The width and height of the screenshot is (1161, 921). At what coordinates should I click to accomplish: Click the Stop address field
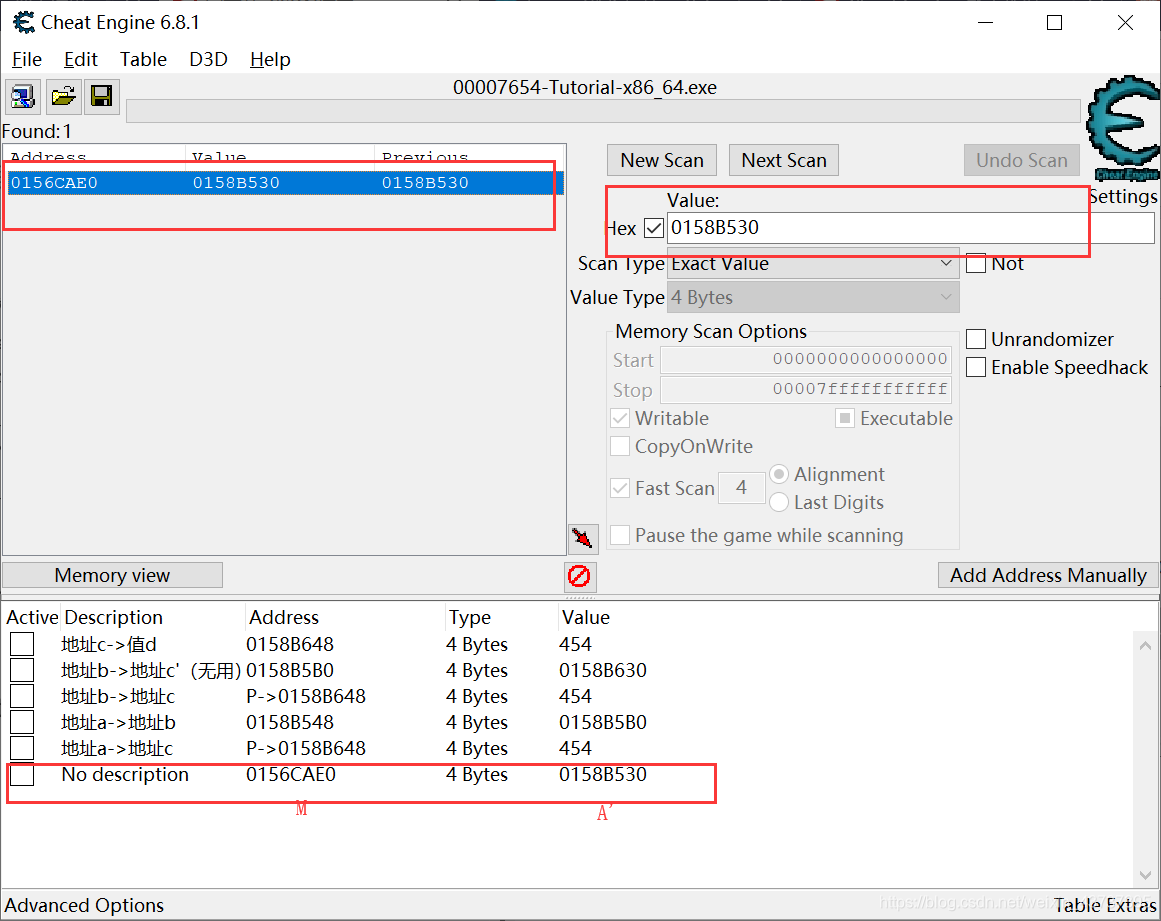point(806,389)
